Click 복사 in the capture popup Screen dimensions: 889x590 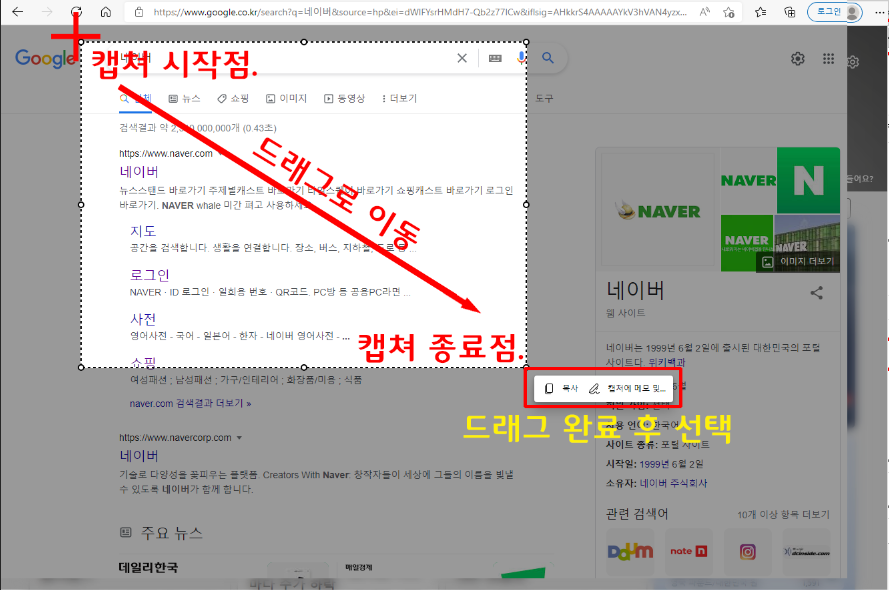pyautogui.click(x=561, y=388)
